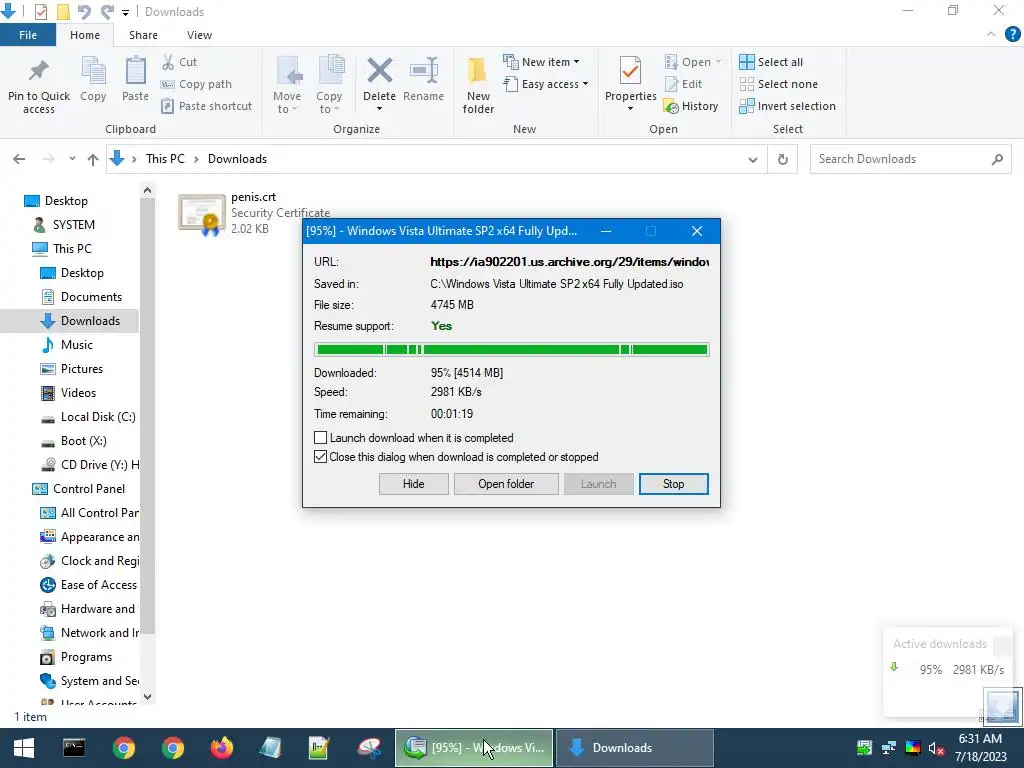The width and height of the screenshot is (1024, 768).
Task: Open the Explorer help icon
Action: coord(1012,35)
